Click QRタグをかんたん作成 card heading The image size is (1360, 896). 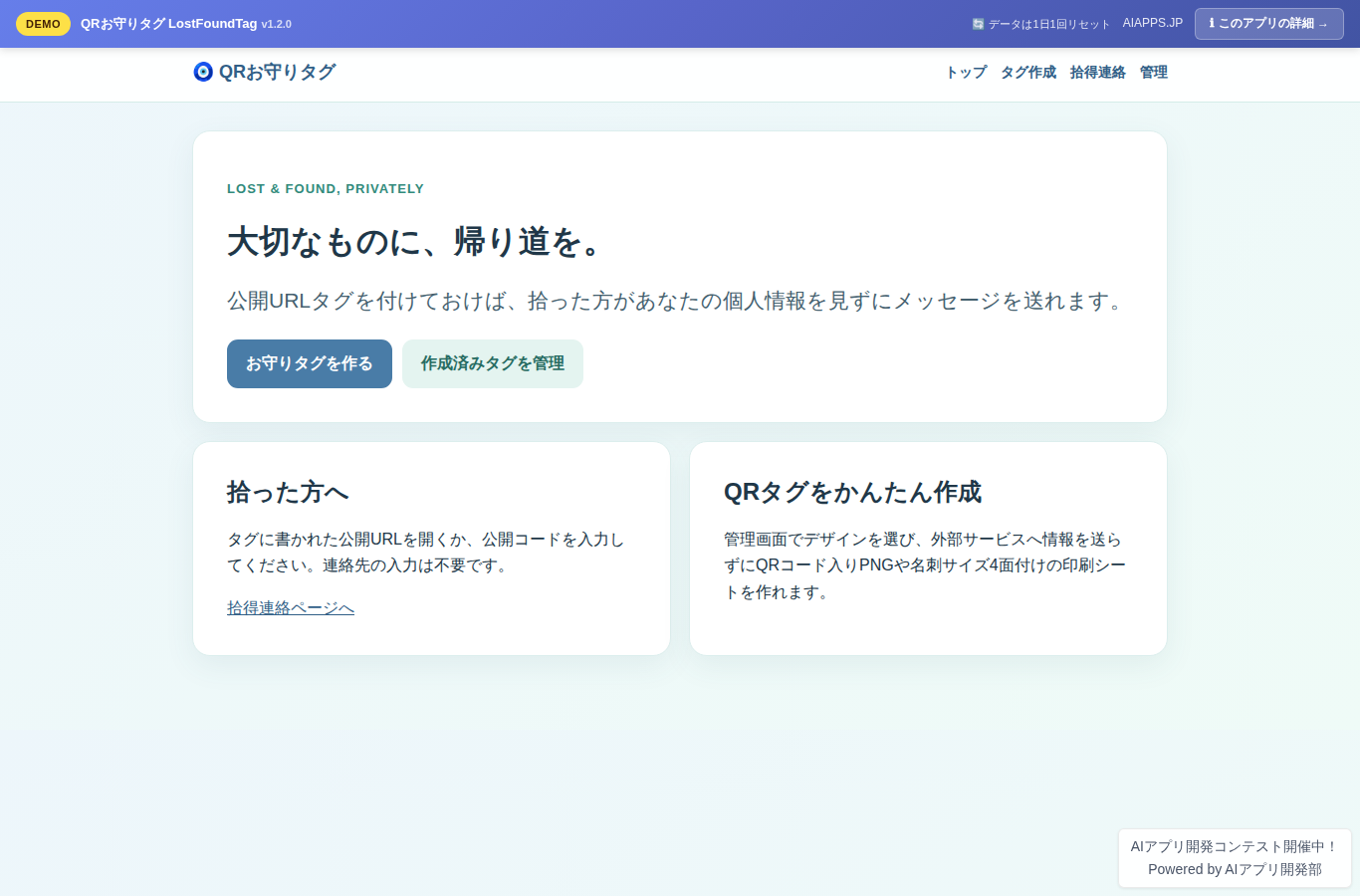click(852, 492)
